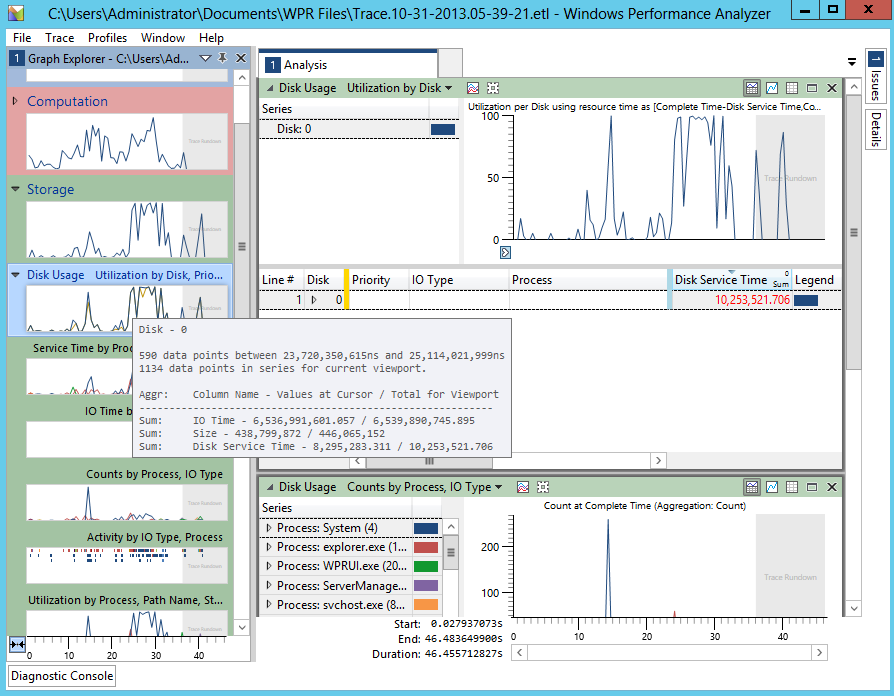Open the Computation graph thumbnail
The width and height of the screenshot is (894, 696).
127,141
